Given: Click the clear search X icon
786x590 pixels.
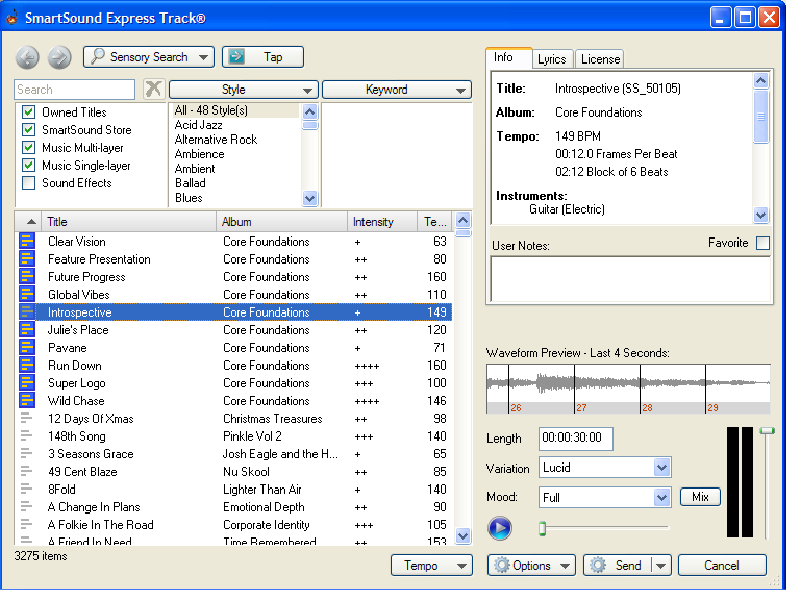Looking at the screenshot, I should [x=153, y=89].
